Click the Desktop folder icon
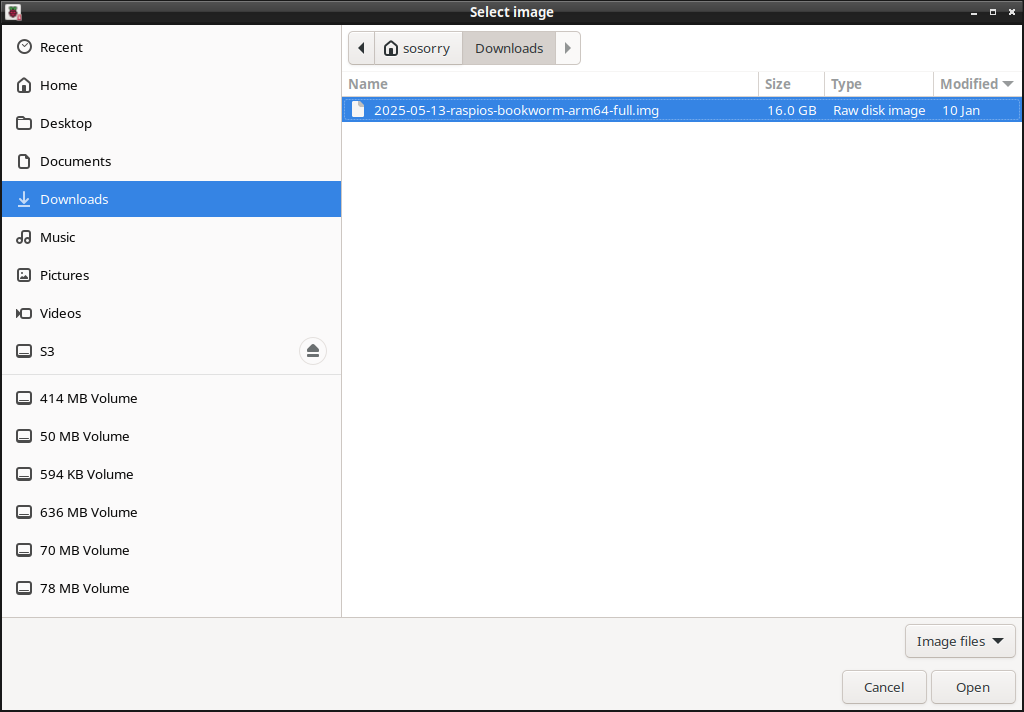The width and height of the screenshot is (1024, 712). [x=24, y=123]
